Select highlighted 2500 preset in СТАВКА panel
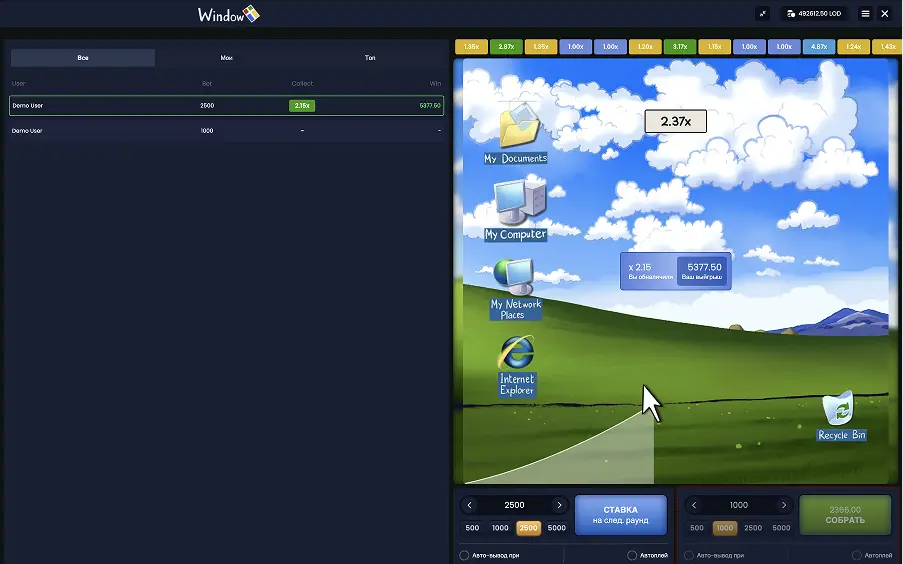The height and width of the screenshot is (564, 903). 528,528
